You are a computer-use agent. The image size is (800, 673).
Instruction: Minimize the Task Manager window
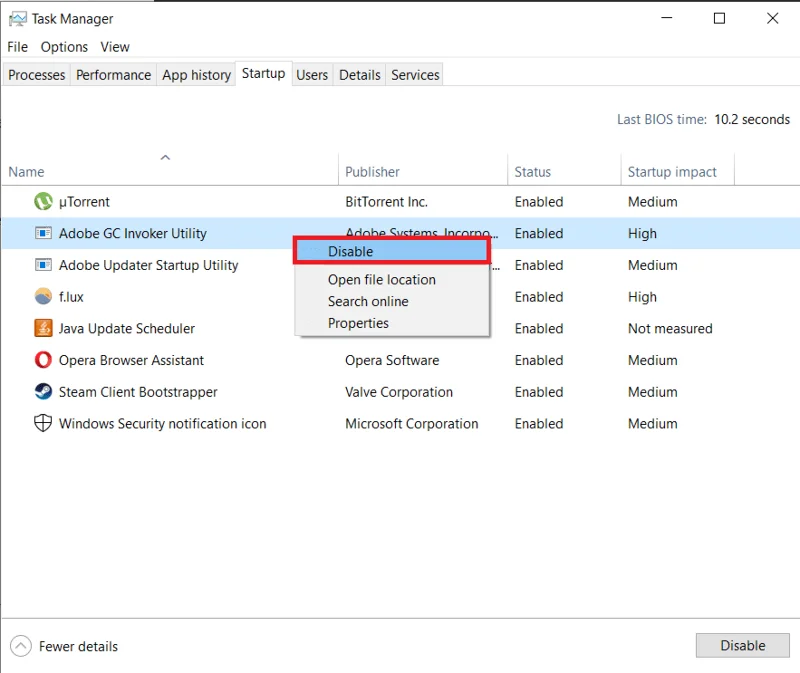666,18
